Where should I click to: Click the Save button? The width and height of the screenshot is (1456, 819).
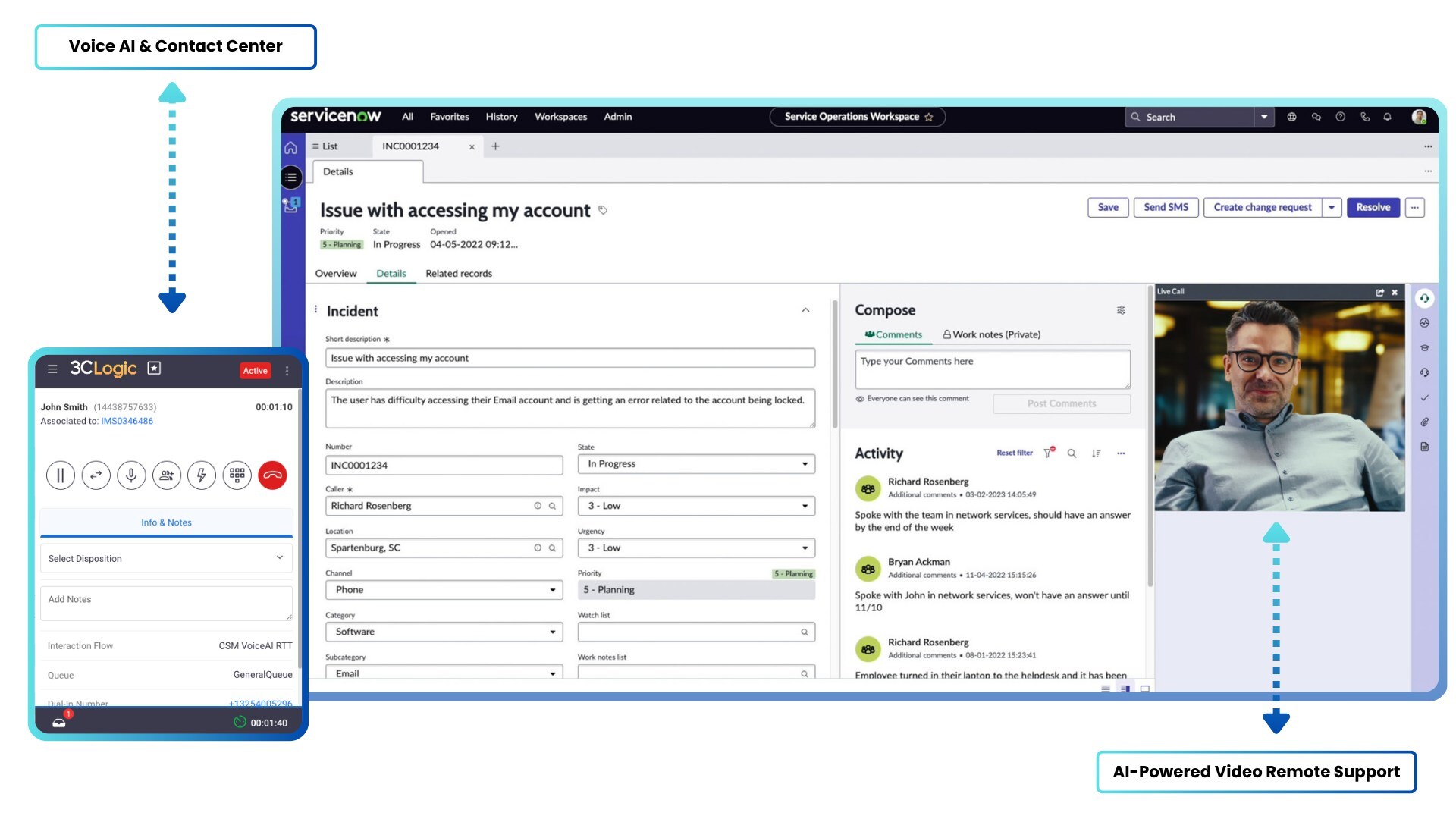click(x=1108, y=208)
